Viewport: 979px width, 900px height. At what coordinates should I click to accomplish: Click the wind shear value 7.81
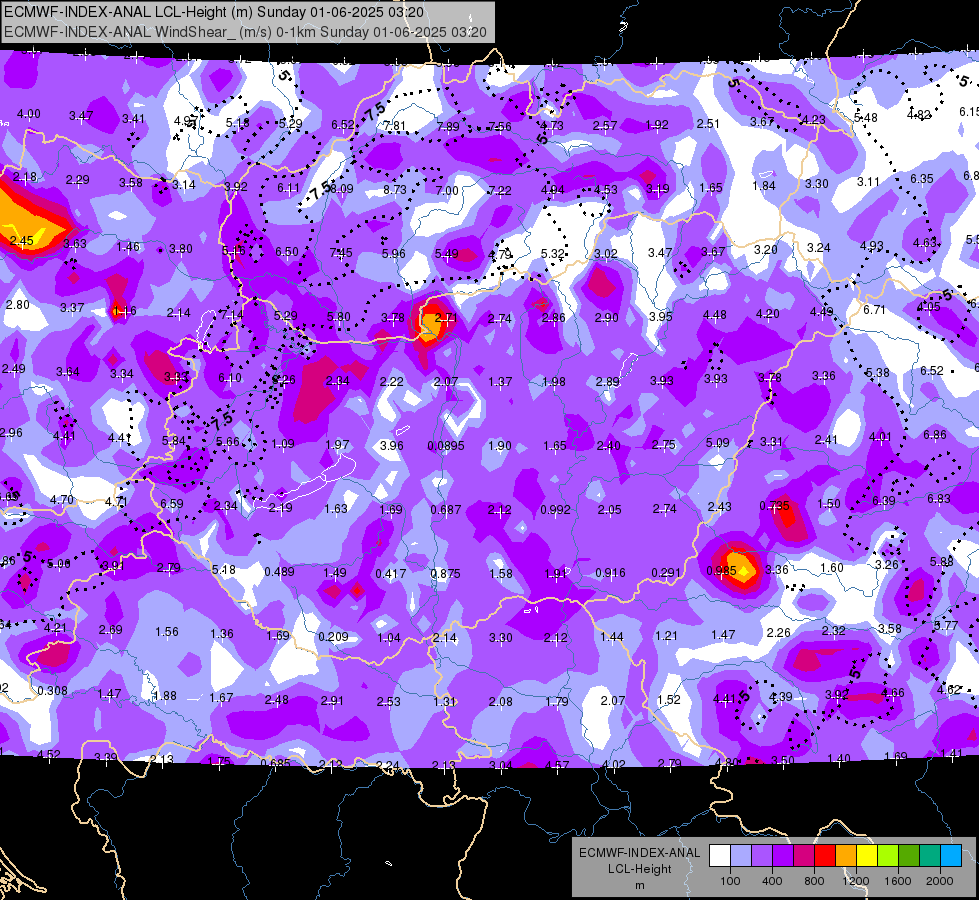(x=395, y=126)
